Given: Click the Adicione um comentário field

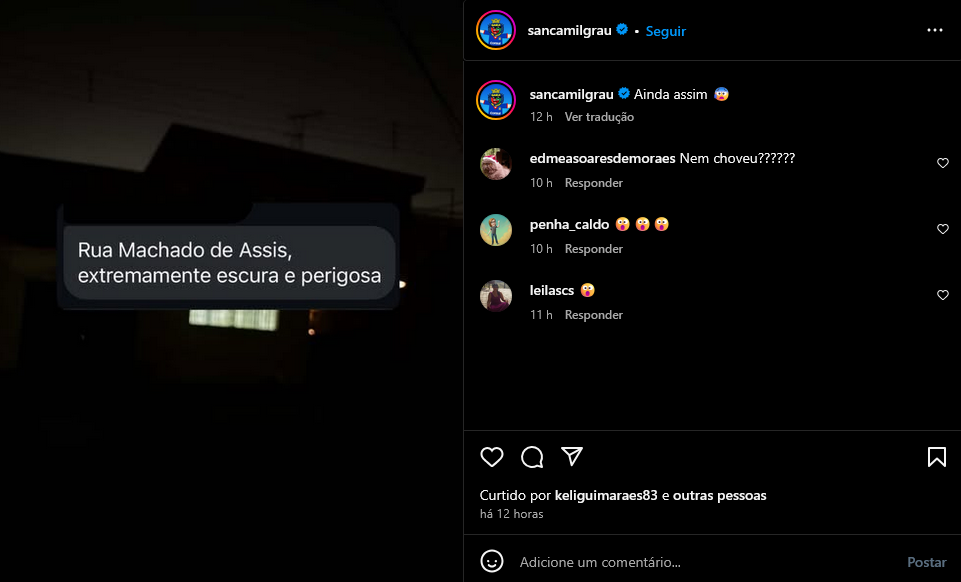Looking at the screenshot, I should pos(705,562).
